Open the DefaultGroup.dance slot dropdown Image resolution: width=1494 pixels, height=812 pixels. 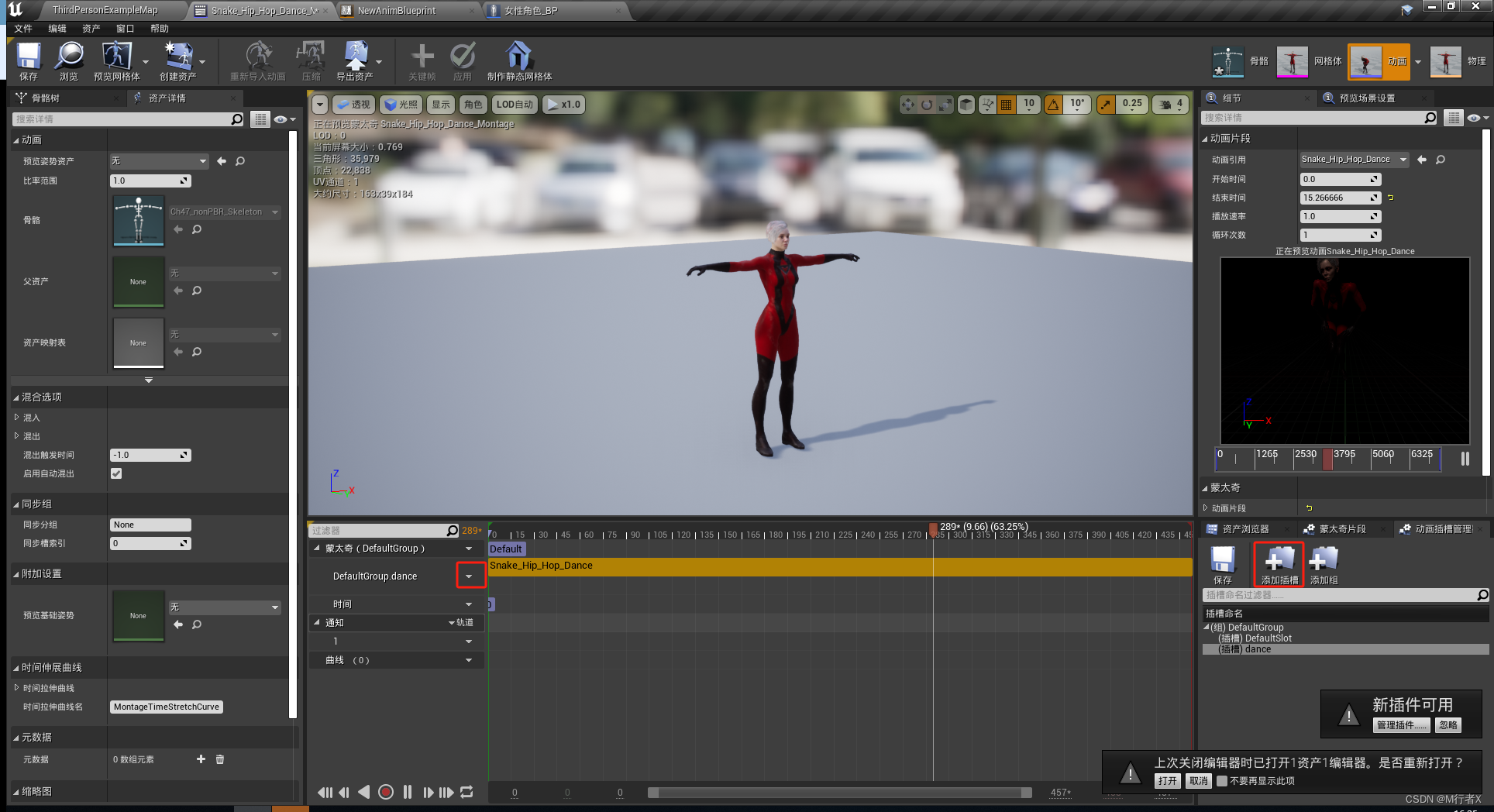click(x=469, y=576)
